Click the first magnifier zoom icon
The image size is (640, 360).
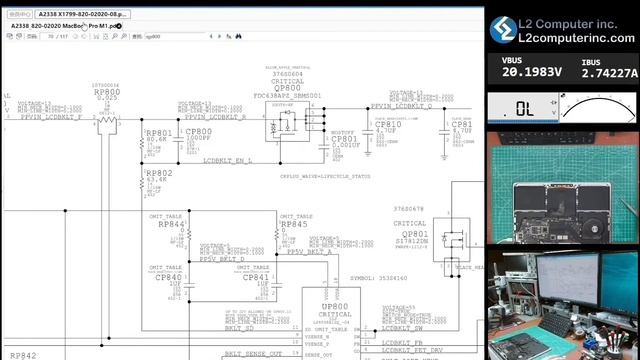pos(115,36)
